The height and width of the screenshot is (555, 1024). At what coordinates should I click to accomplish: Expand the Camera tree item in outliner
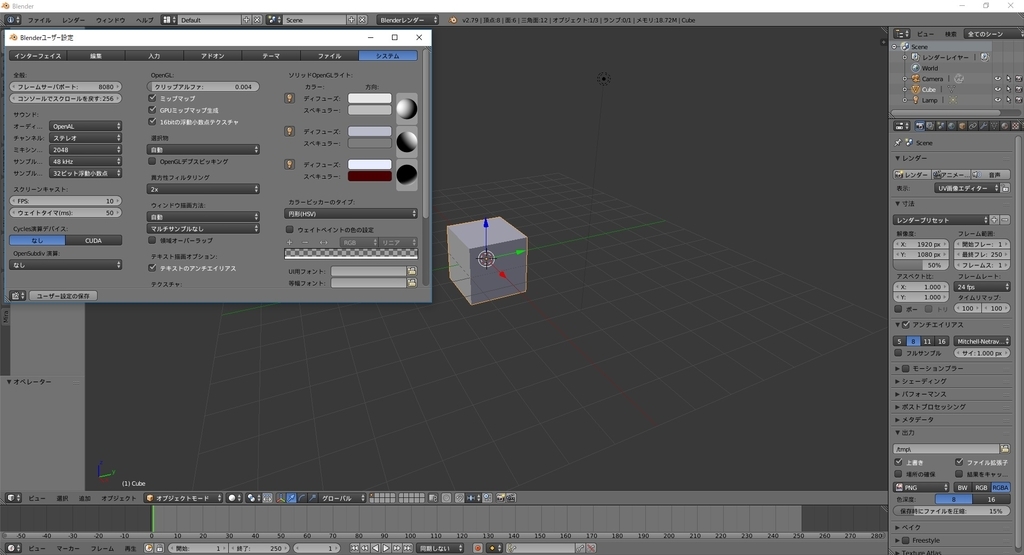click(905, 79)
